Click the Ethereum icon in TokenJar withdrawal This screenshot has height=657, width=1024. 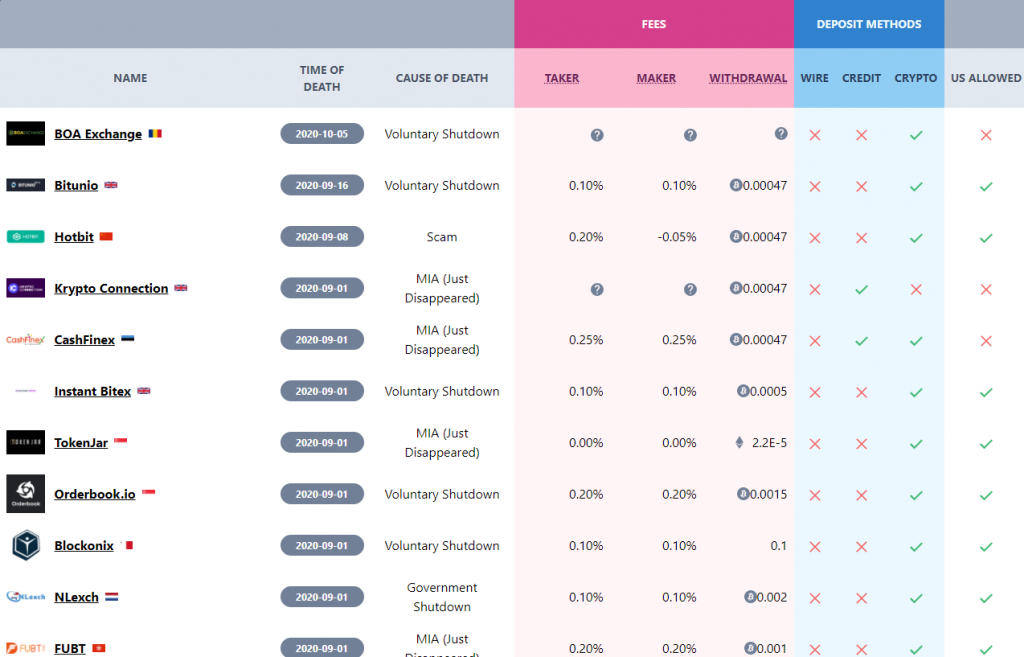tap(739, 442)
